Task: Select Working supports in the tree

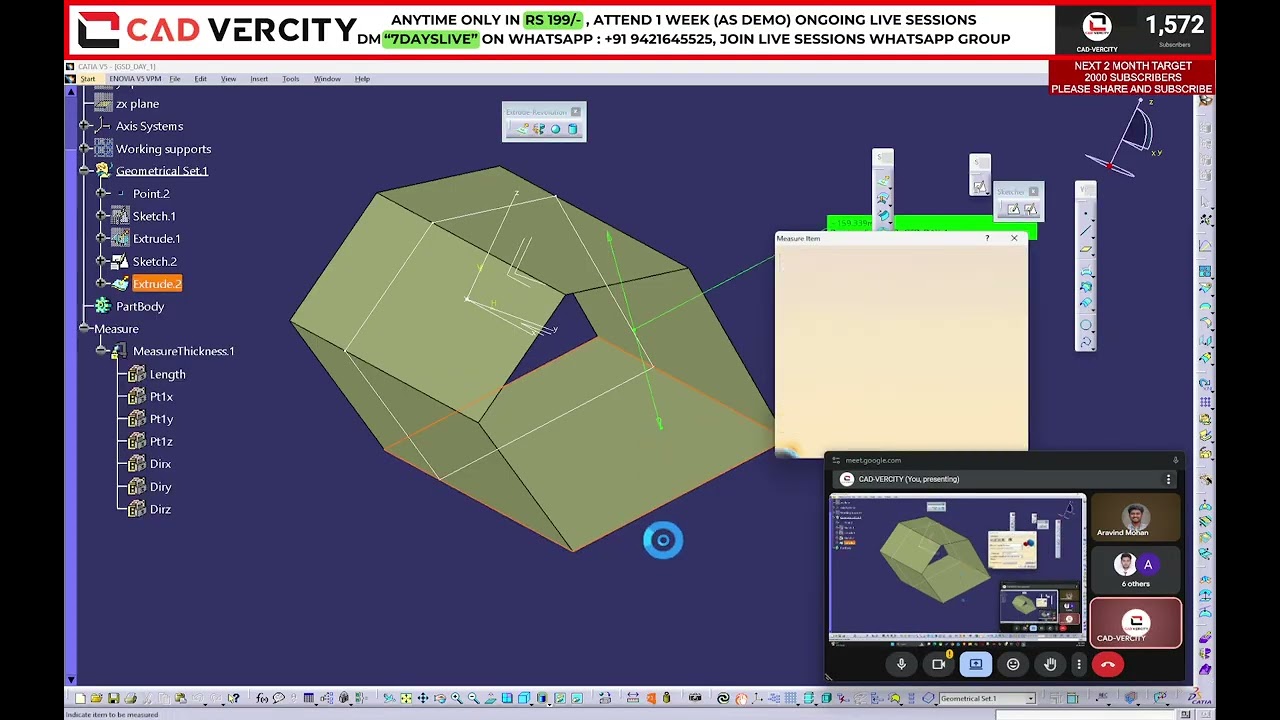Action: [163, 149]
